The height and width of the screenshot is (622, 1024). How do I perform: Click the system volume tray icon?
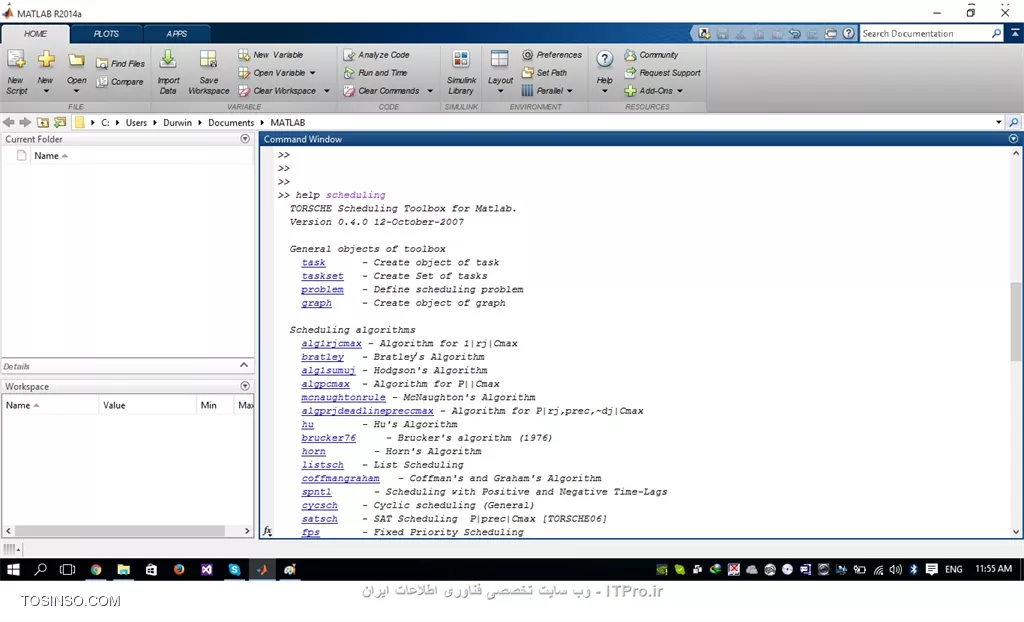895,569
